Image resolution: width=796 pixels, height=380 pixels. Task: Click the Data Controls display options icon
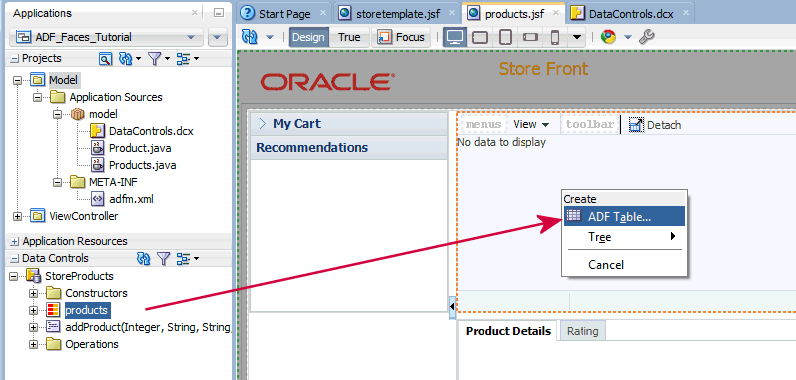(x=183, y=259)
